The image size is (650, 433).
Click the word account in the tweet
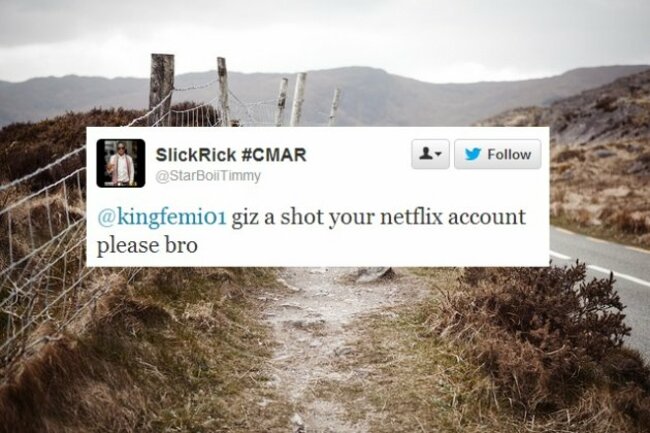click(487, 218)
